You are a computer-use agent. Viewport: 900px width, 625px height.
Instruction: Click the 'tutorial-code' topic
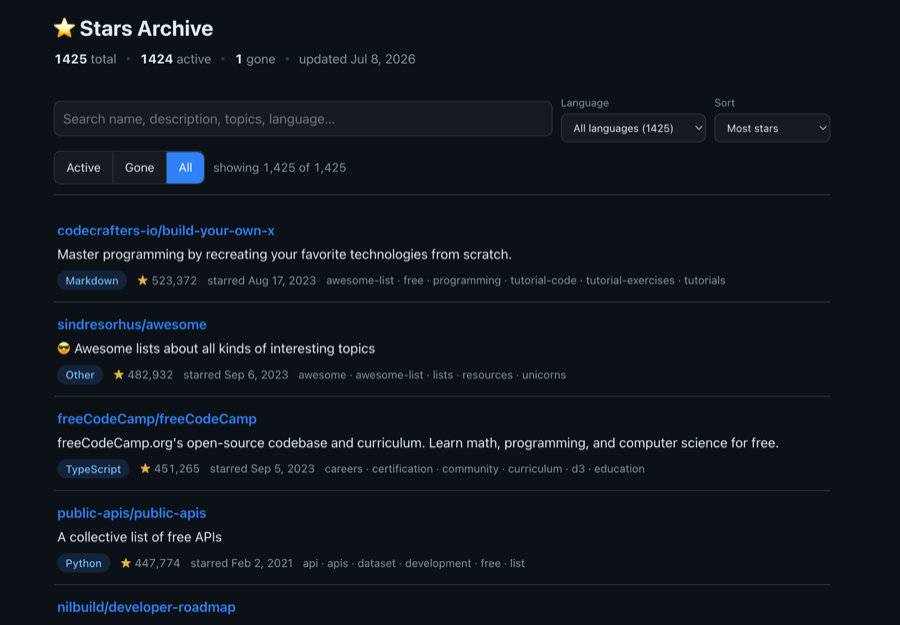click(543, 280)
